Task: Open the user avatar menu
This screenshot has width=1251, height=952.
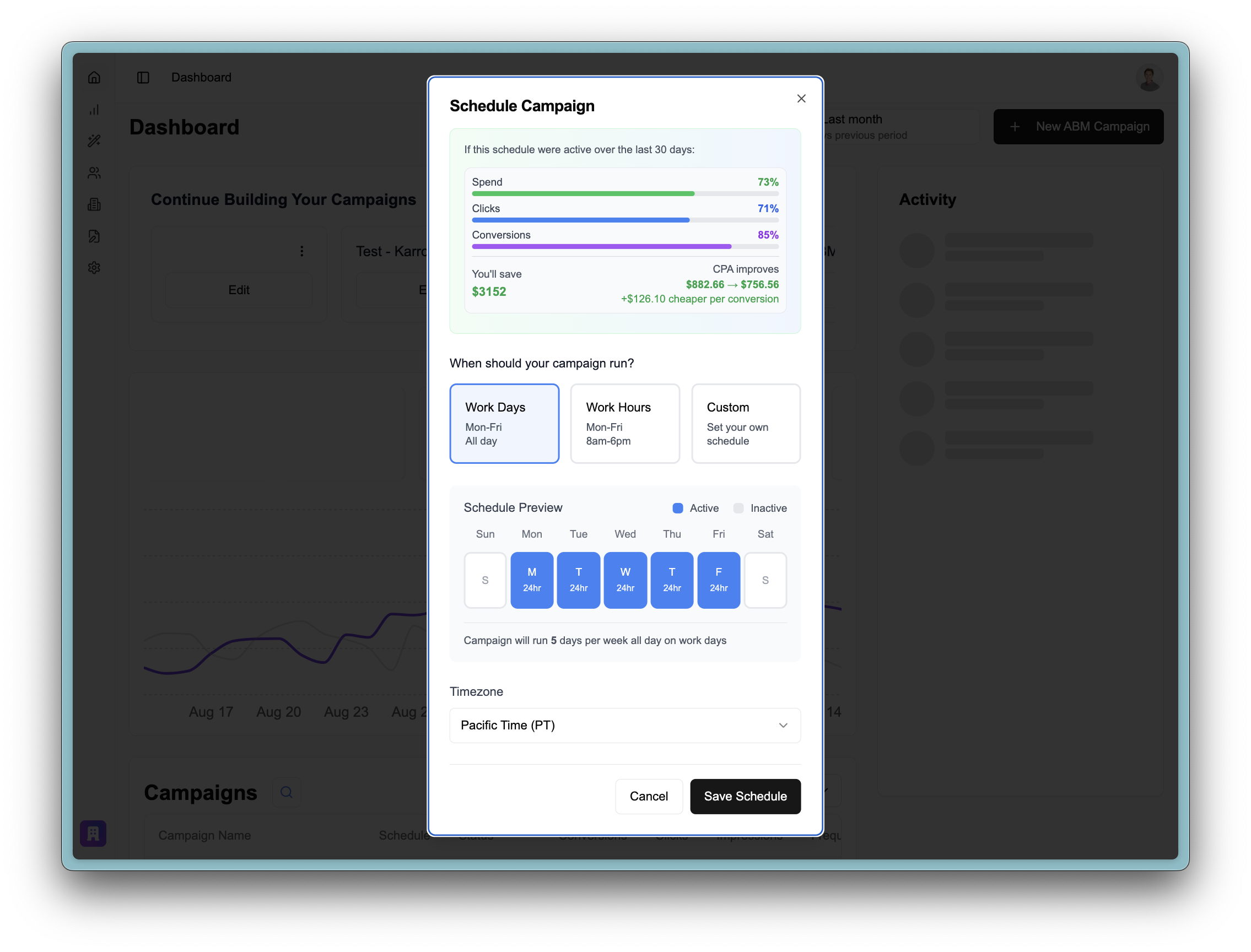Action: pos(1149,78)
